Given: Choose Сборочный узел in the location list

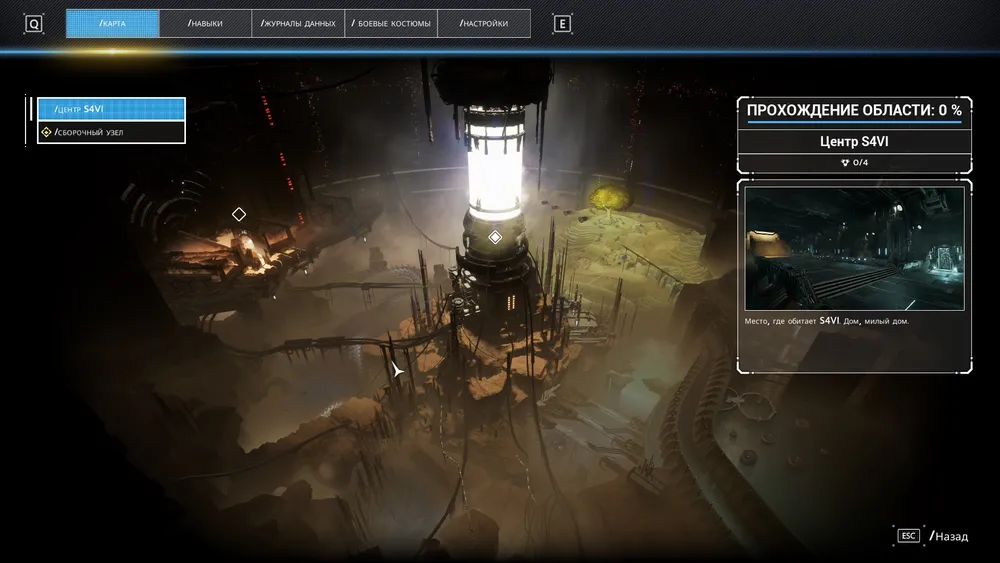Looking at the screenshot, I should pyautogui.click(x=111, y=132).
